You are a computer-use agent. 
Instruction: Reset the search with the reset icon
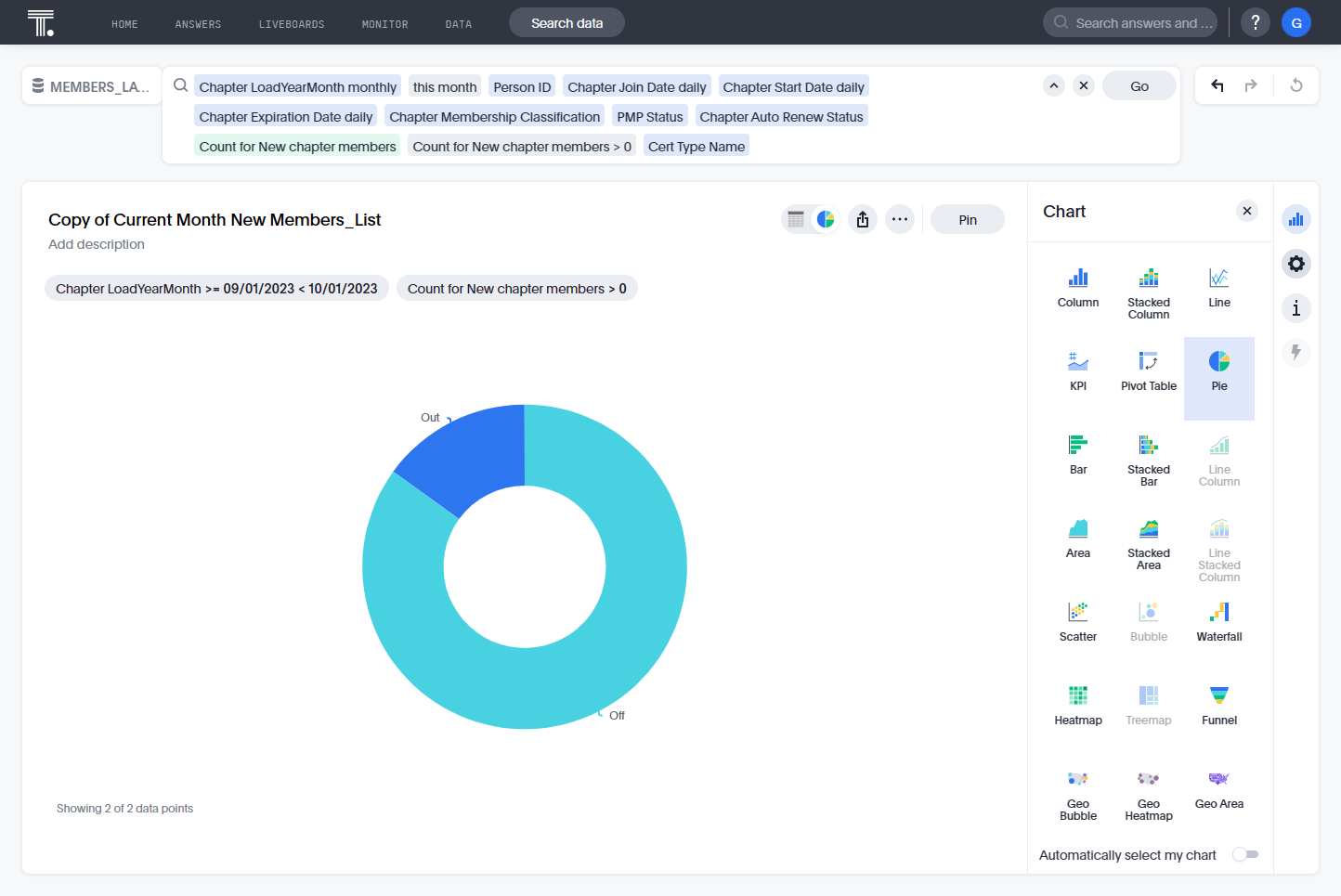pyautogui.click(x=1296, y=85)
